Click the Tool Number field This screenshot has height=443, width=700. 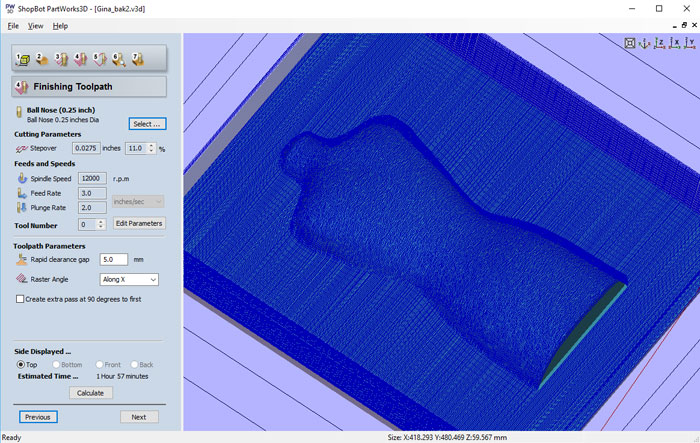pos(88,225)
